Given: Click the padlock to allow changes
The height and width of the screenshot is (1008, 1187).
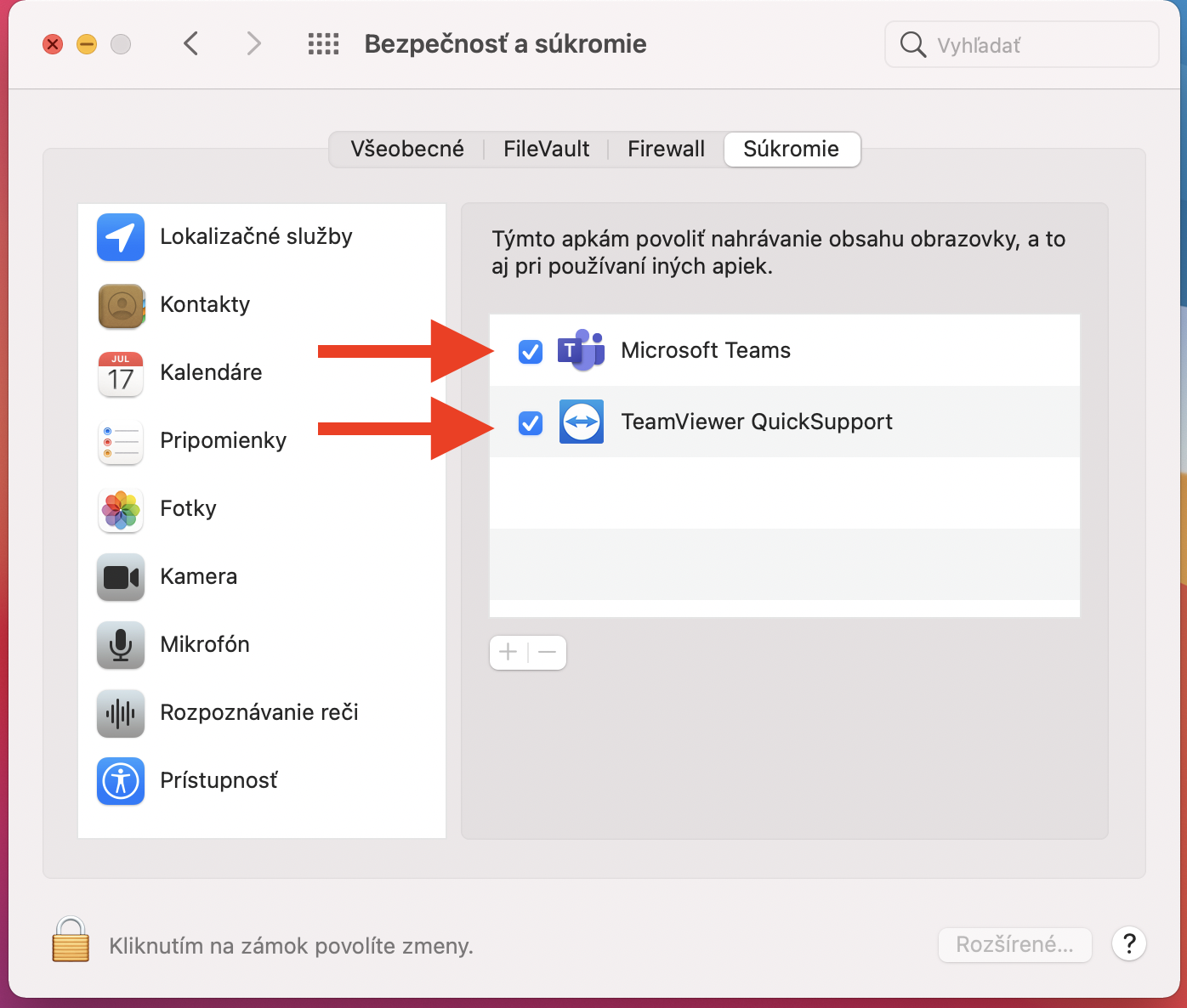Looking at the screenshot, I should click(x=71, y=940).
